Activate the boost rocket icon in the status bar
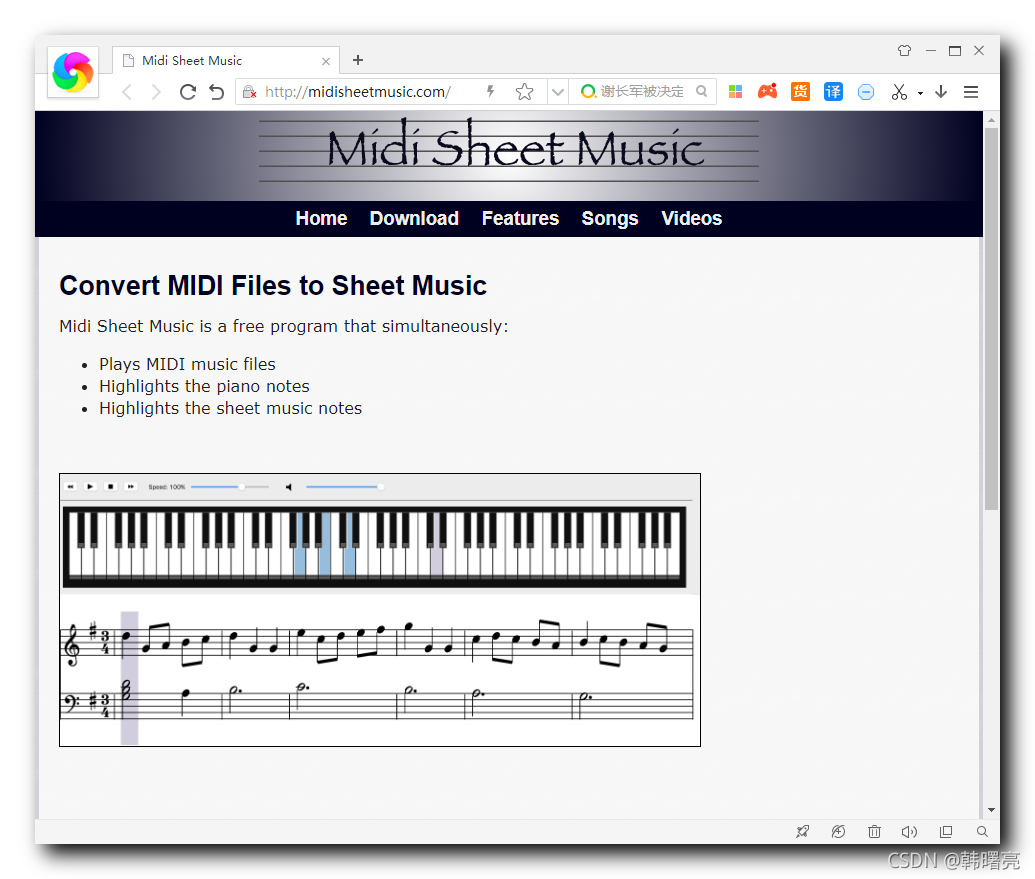The width and height of the screenshot is (1035, 879). coord(802,831)
